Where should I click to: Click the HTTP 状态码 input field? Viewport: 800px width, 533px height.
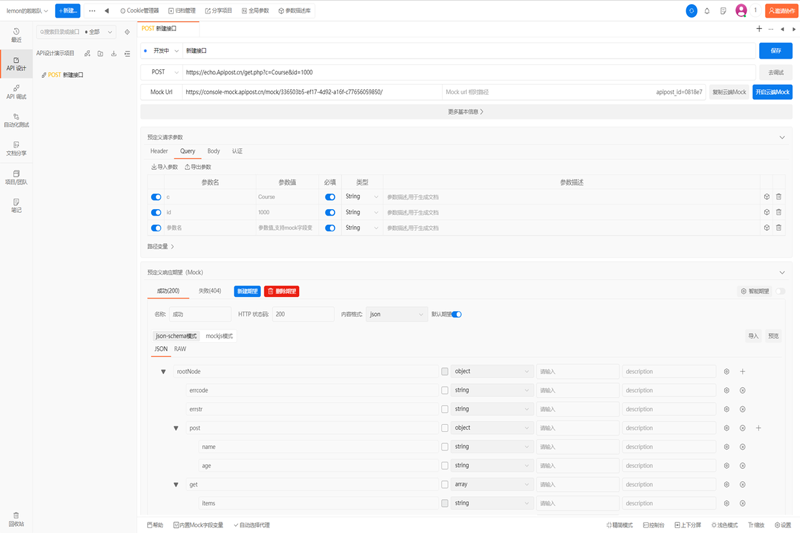coord(303,314)
